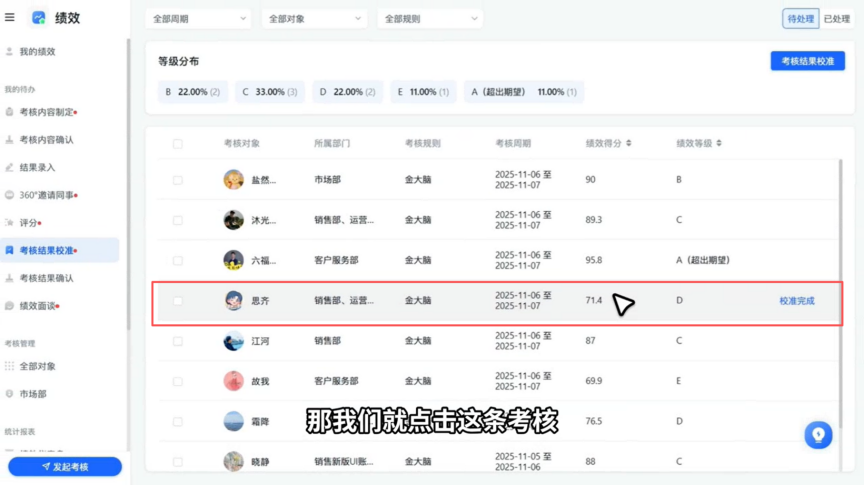Switch to the 待处理 tab
The height and width of the screenshot is (485, 864).
pyautogui.click(x=800, y=19)
